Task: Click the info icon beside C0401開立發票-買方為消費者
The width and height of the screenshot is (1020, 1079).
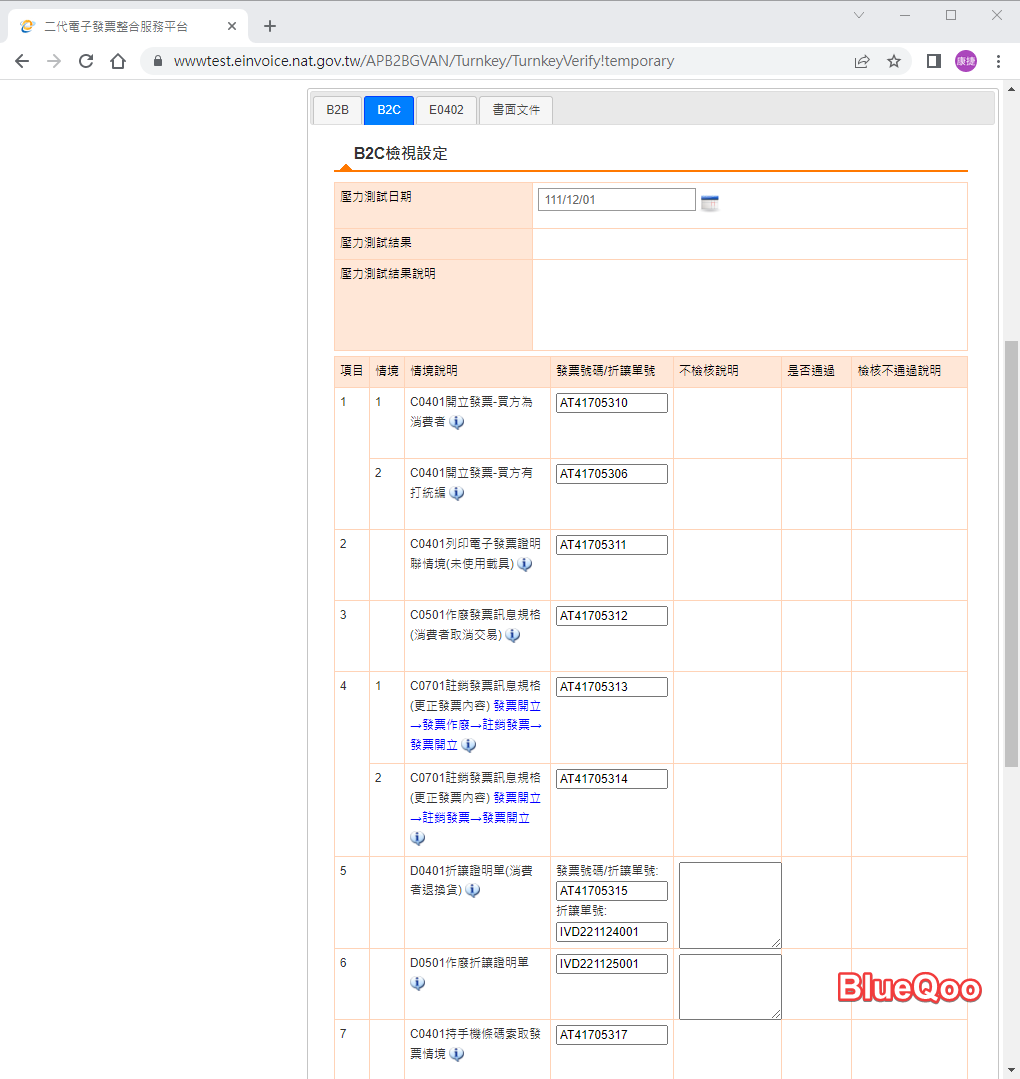Action: click(x=456, y=422)
